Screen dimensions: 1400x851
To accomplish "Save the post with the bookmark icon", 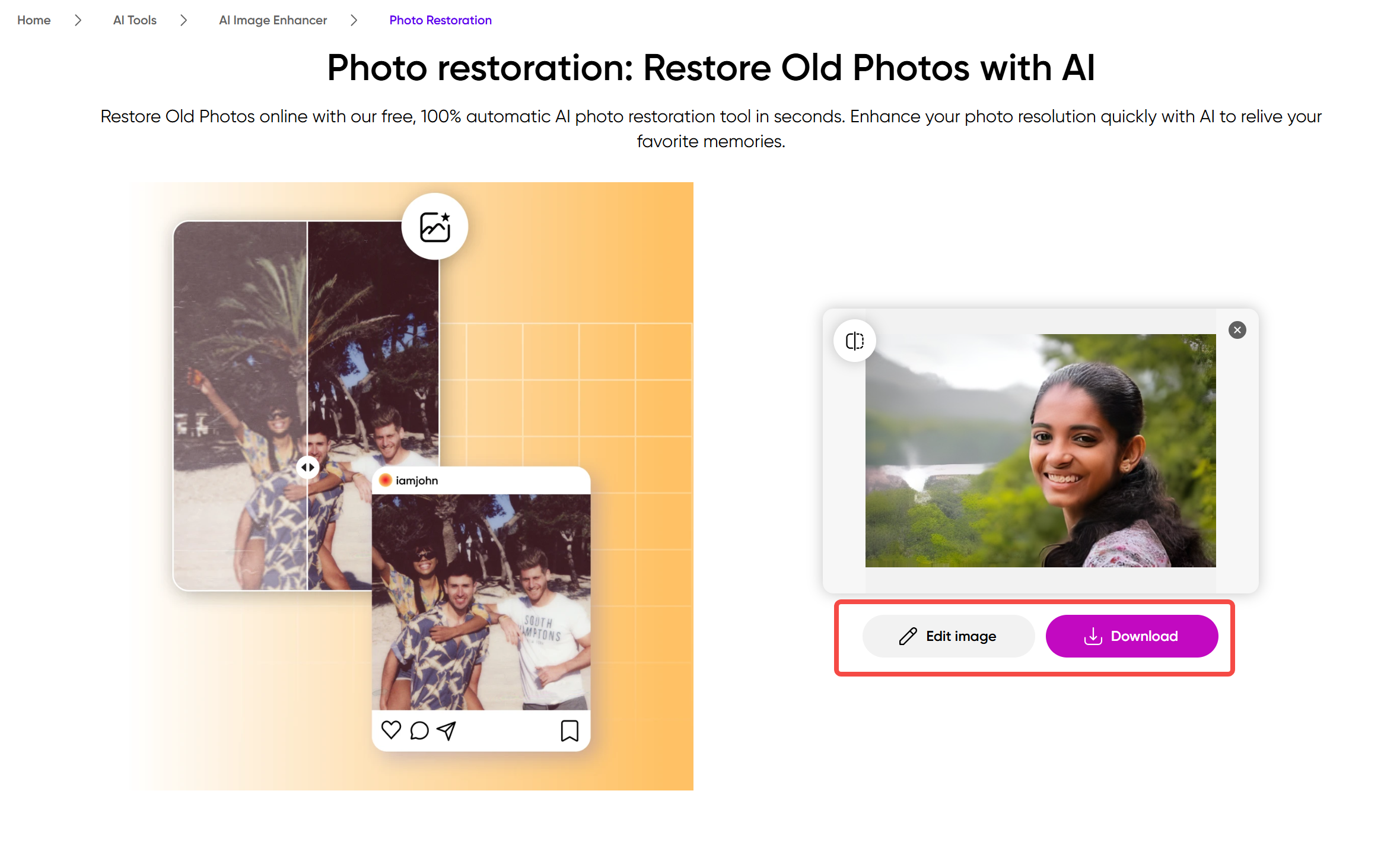I will [569, 731].
